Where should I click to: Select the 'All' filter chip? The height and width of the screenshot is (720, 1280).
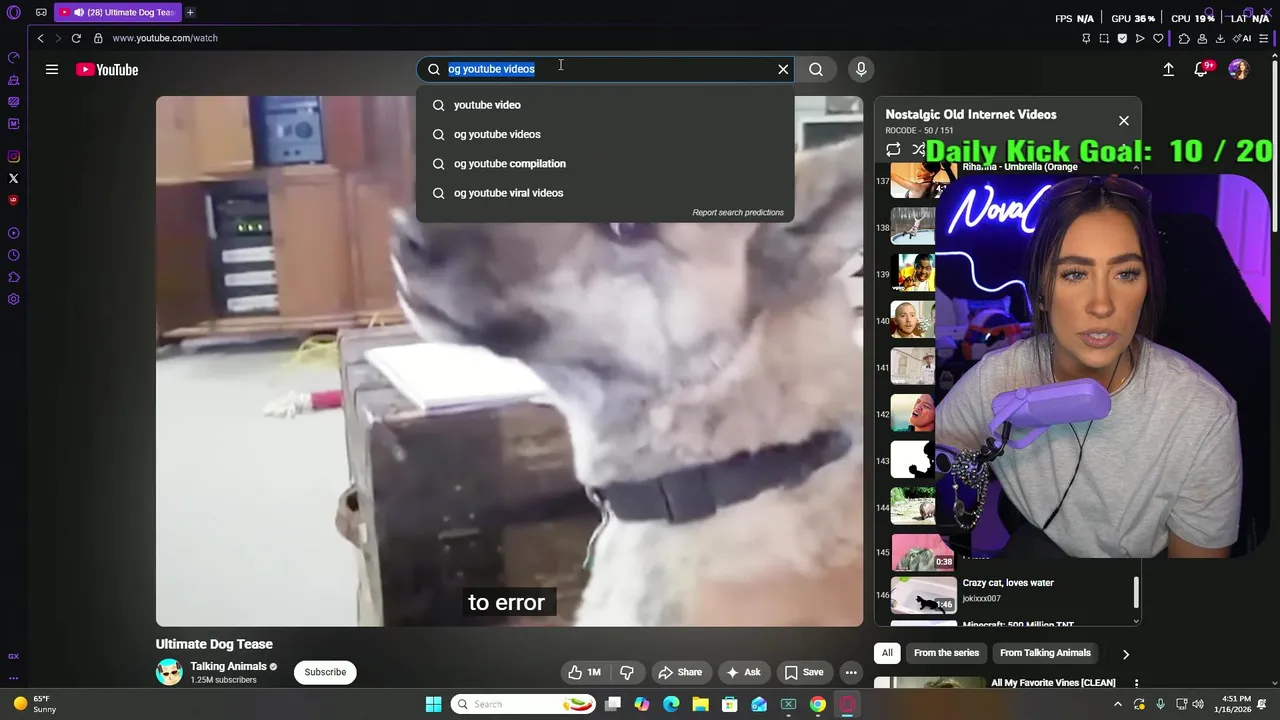click(887, 653)
